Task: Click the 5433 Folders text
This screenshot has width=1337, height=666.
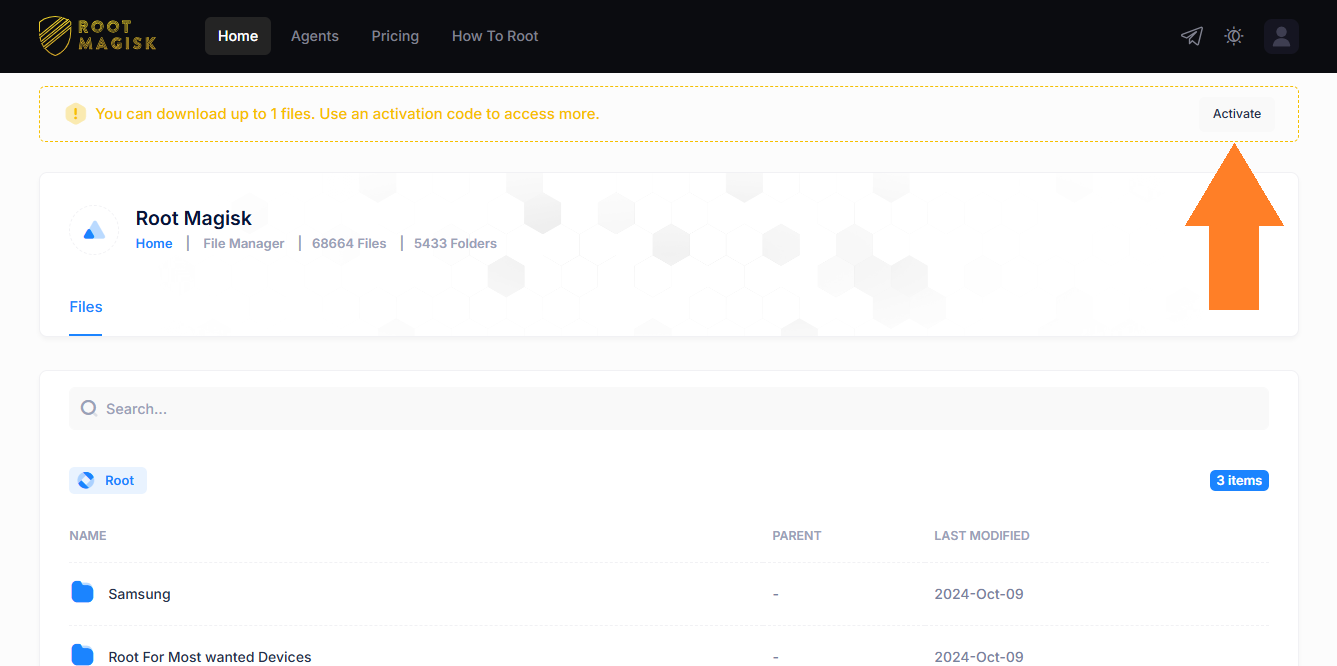Action: (x=455, y=243)
